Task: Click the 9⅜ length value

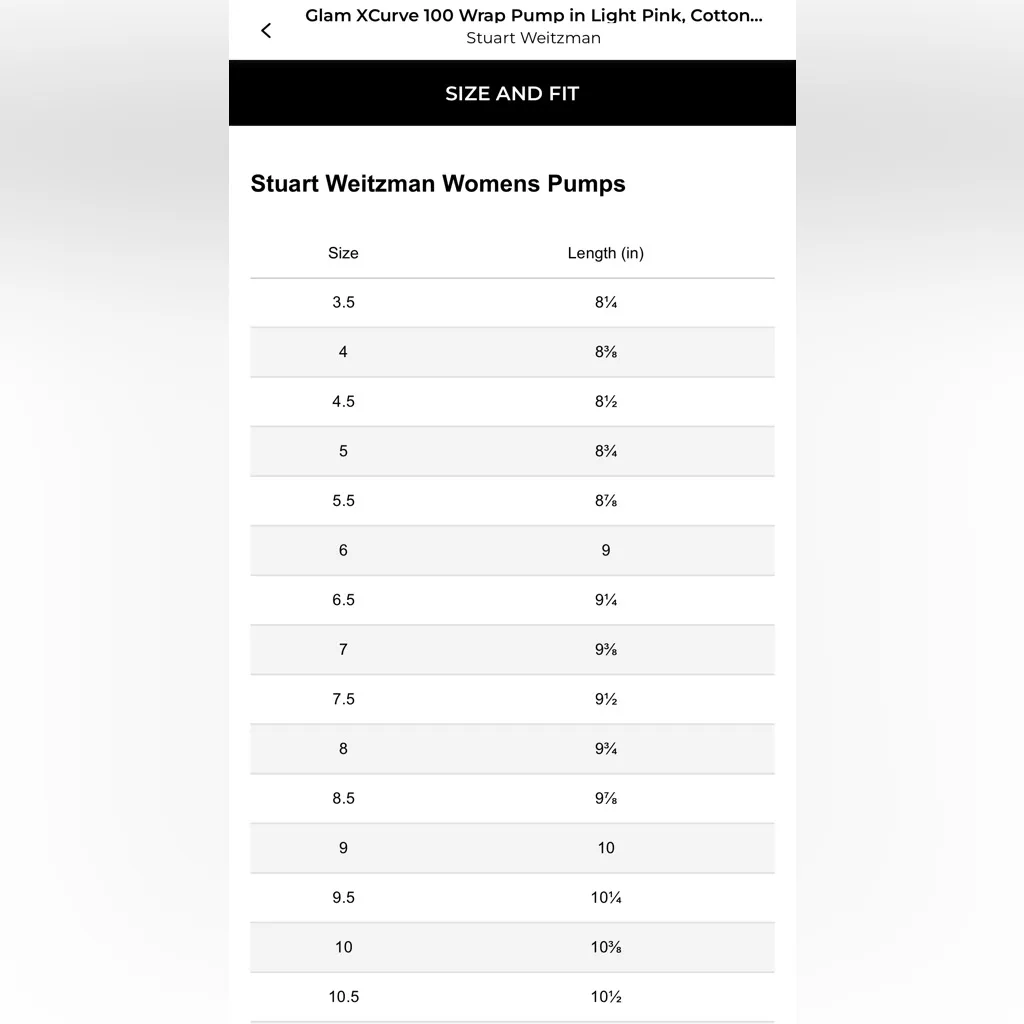Action: (605, 650)
